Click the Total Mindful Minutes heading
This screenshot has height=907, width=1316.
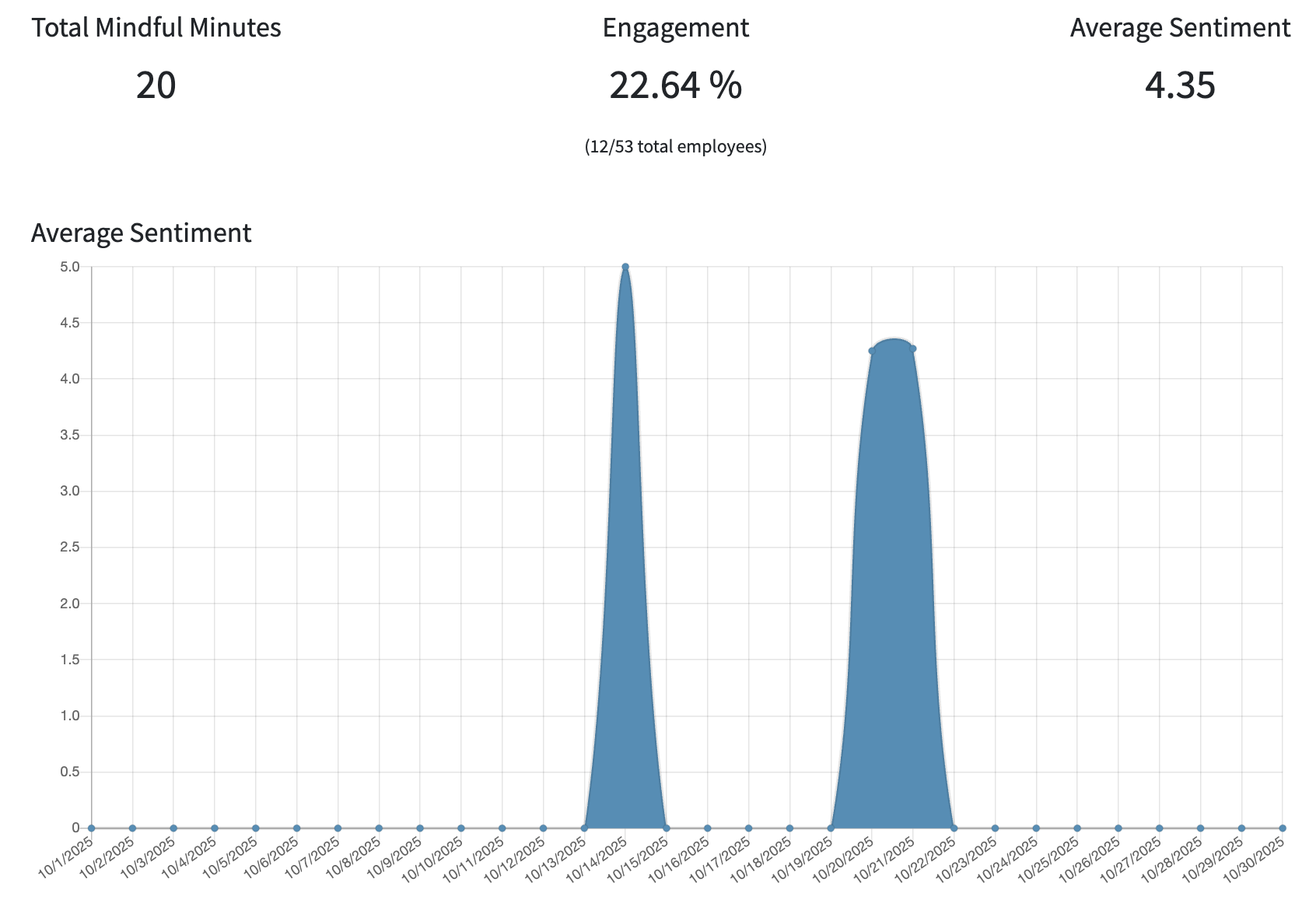tap(156, 28)
